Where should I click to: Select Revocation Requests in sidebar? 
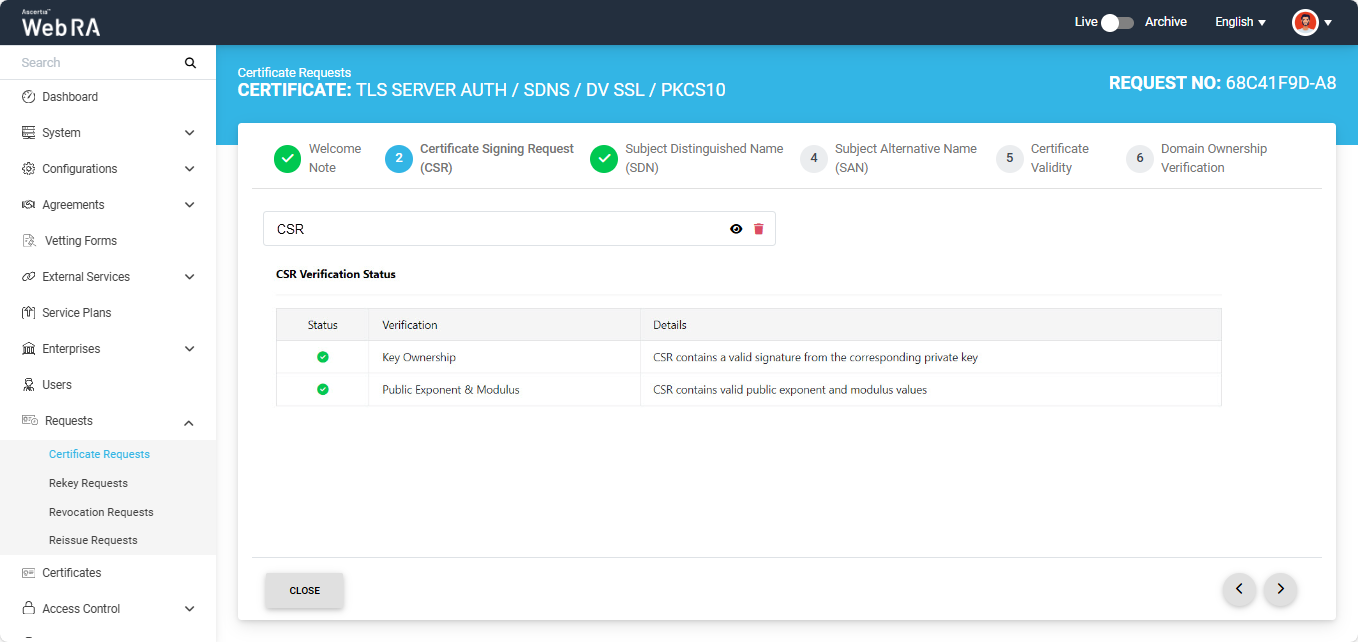[101, 512]
